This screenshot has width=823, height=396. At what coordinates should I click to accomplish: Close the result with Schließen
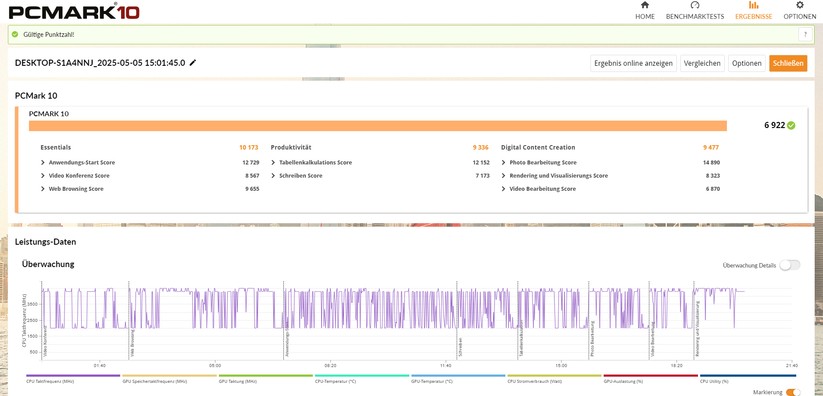(x=788, y=64)
